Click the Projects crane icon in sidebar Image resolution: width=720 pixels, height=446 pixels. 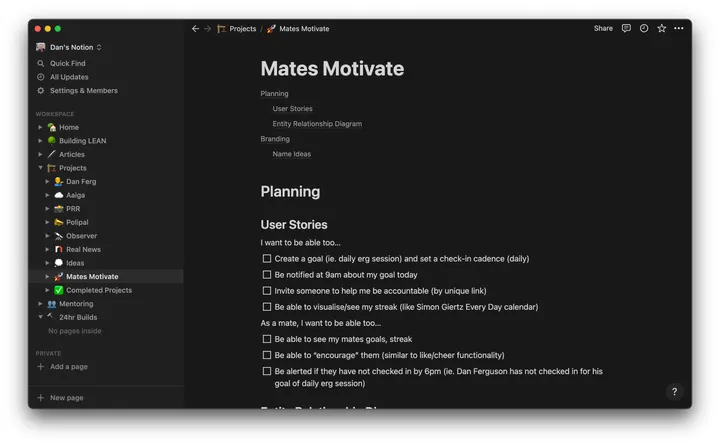[52, 168]
